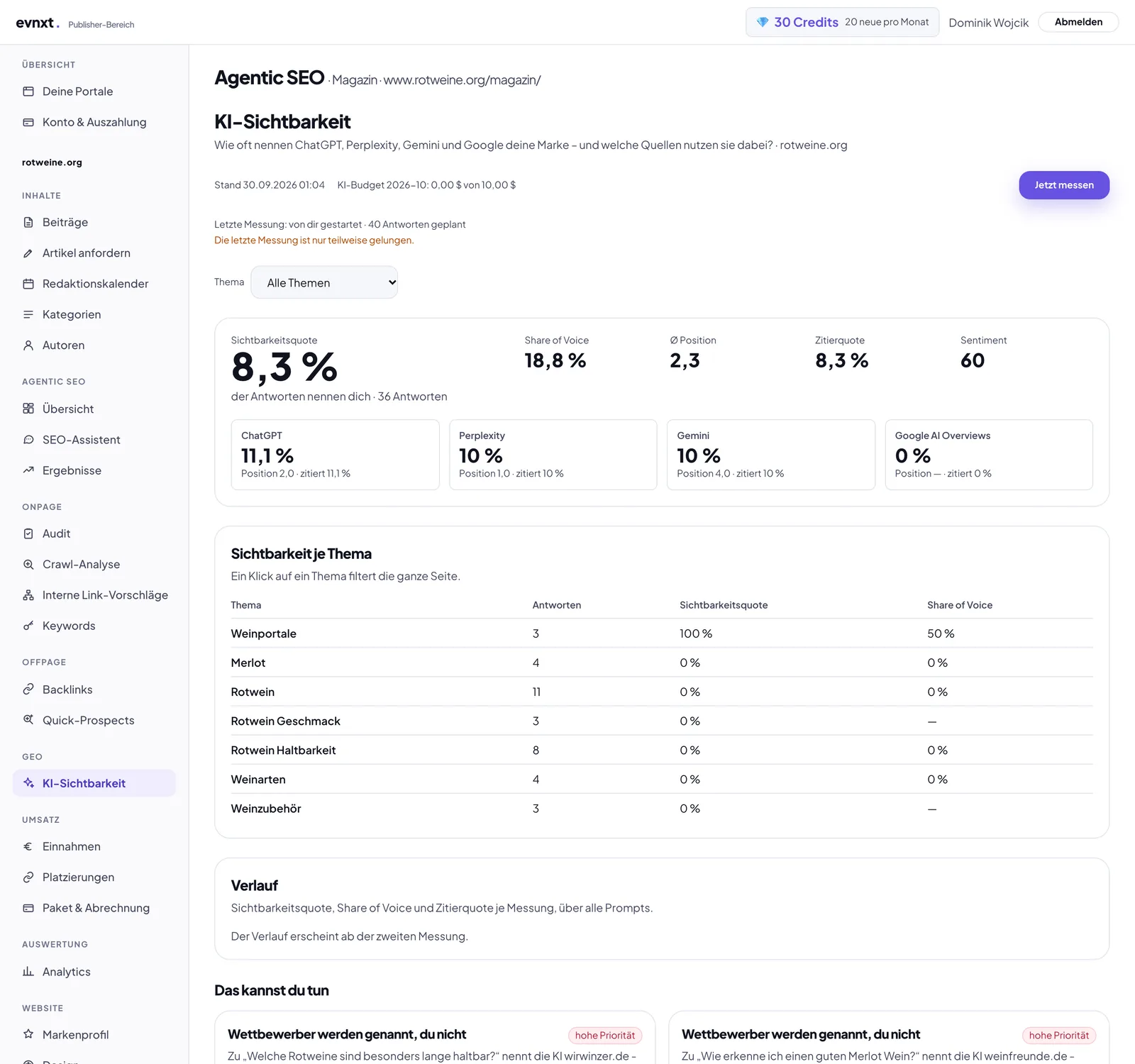Open the lange haltbar competitor recommendation card
Image resolution: width=1135 pixels, height=1064 pixels.
point(435,1038)
